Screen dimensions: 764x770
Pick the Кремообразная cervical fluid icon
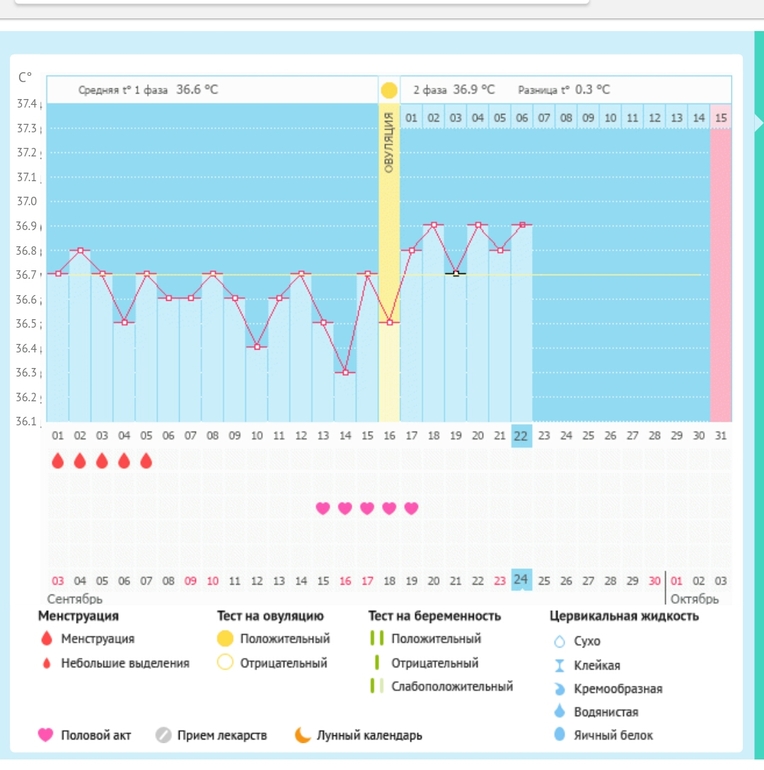click(x=559, y=689)
